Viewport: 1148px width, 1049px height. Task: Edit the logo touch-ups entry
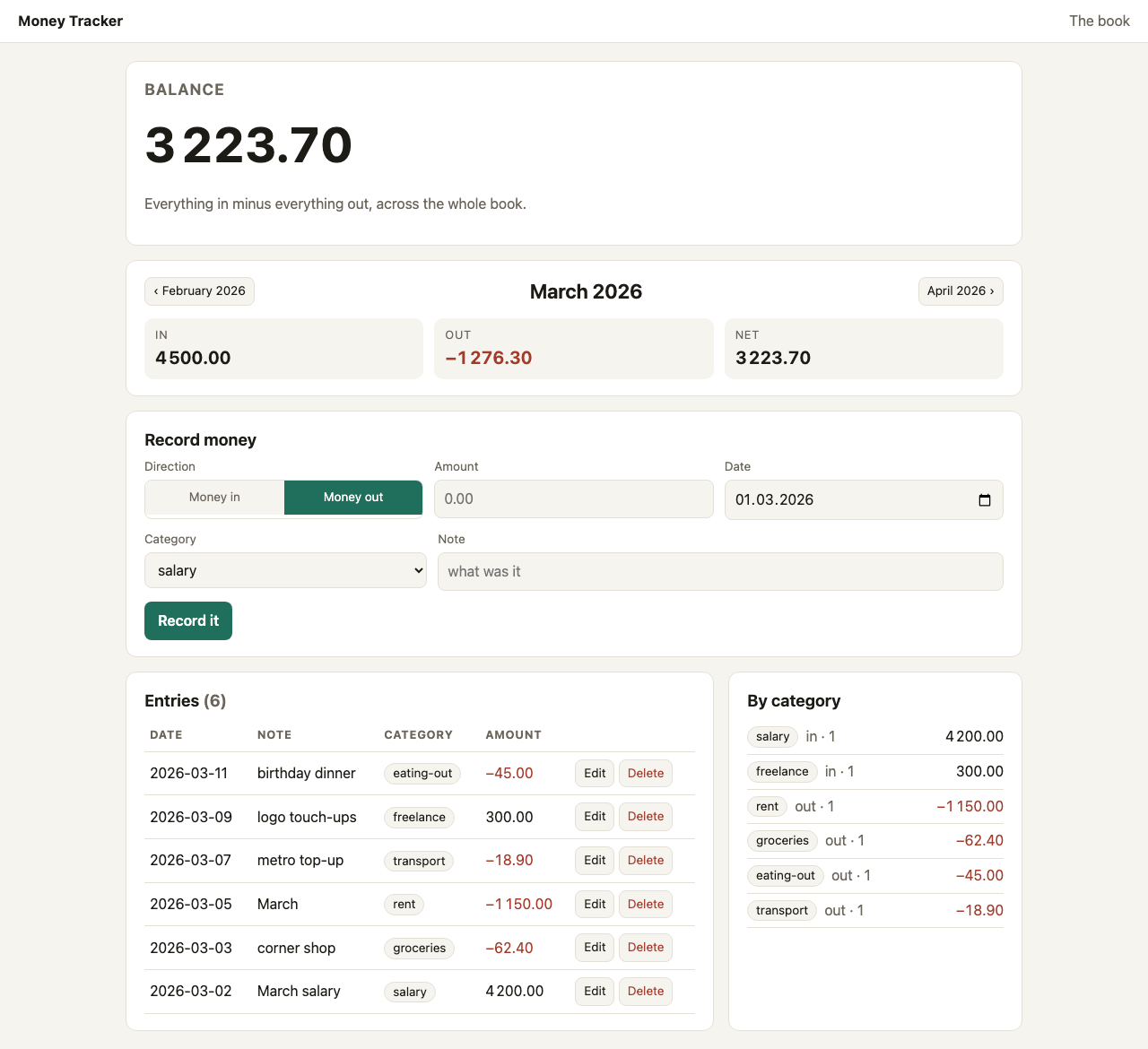pos(595,817)
